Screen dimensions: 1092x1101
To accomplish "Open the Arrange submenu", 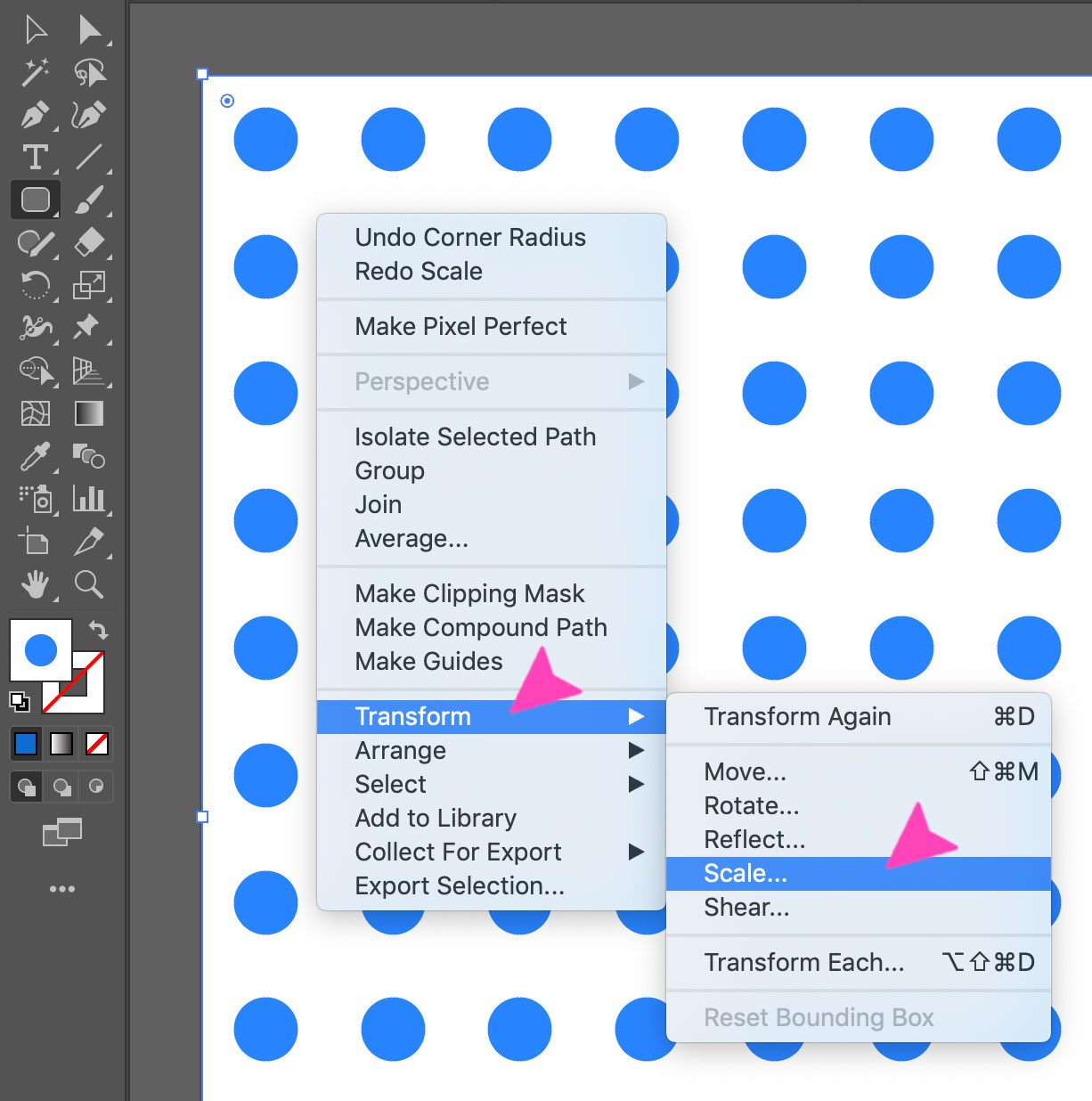I will [x=401, y=750].
